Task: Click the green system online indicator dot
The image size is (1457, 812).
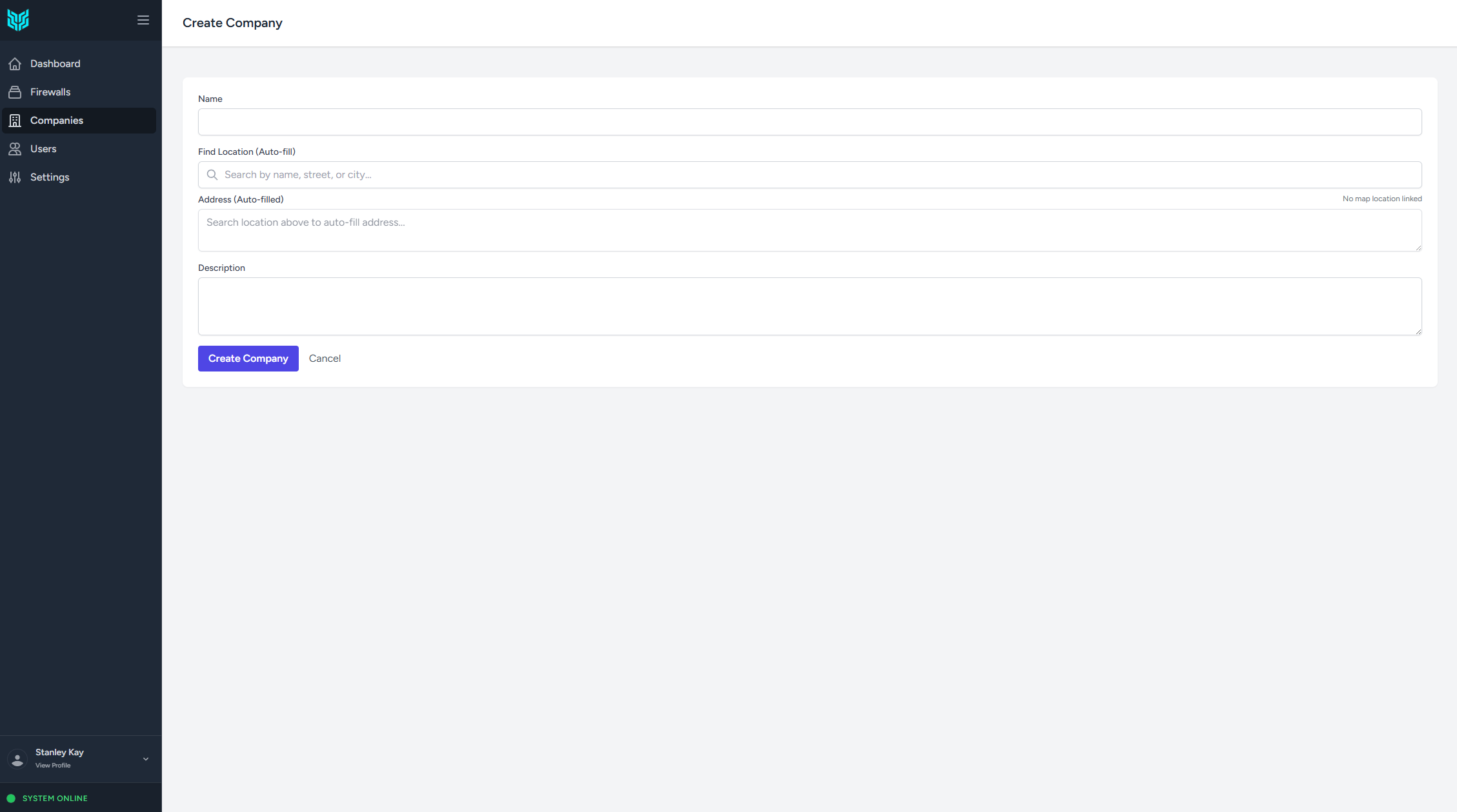Action: click(11, 798)
